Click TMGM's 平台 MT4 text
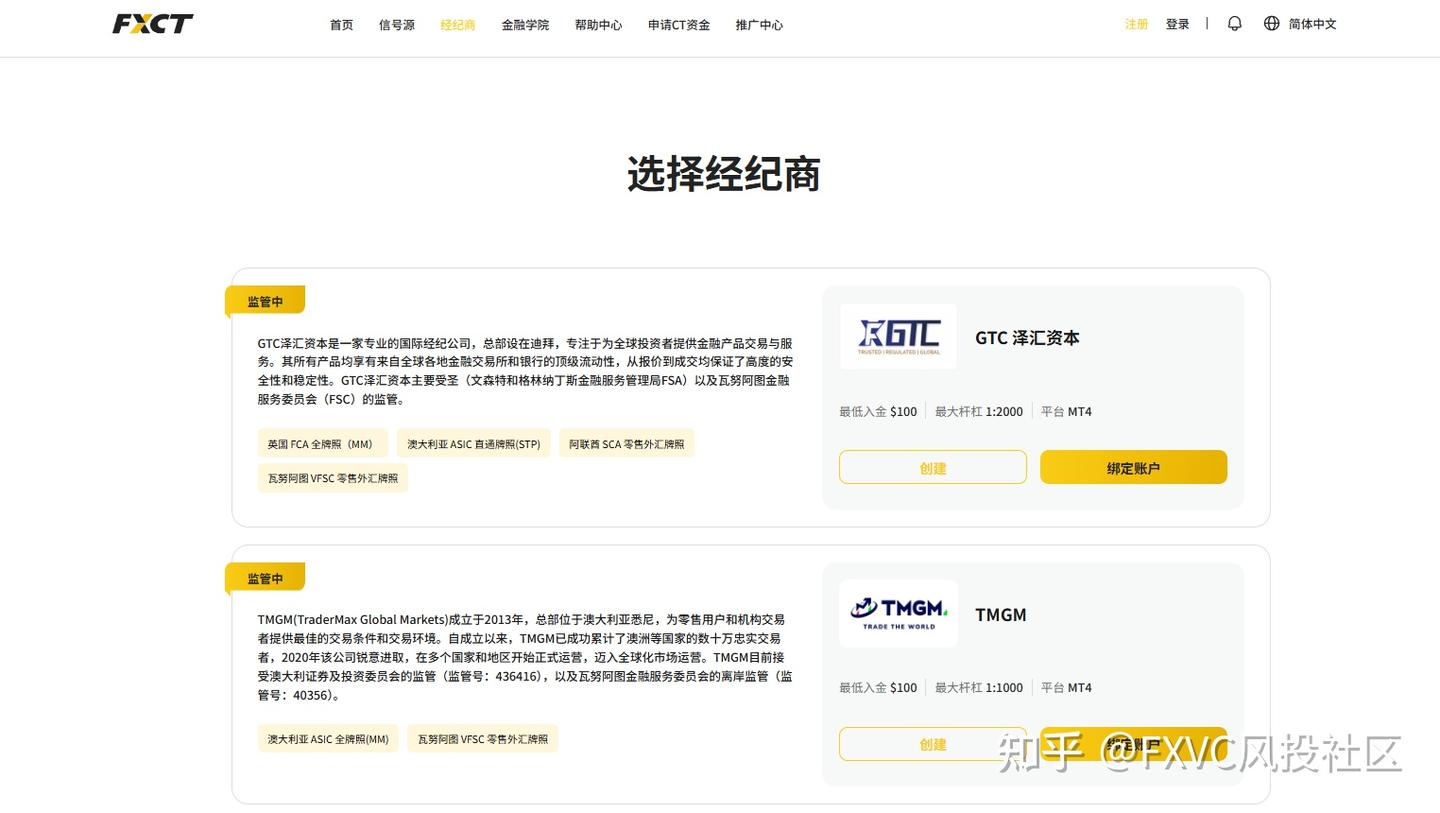Screen dimensions: 1440x813 click(x=1066, y=687)
